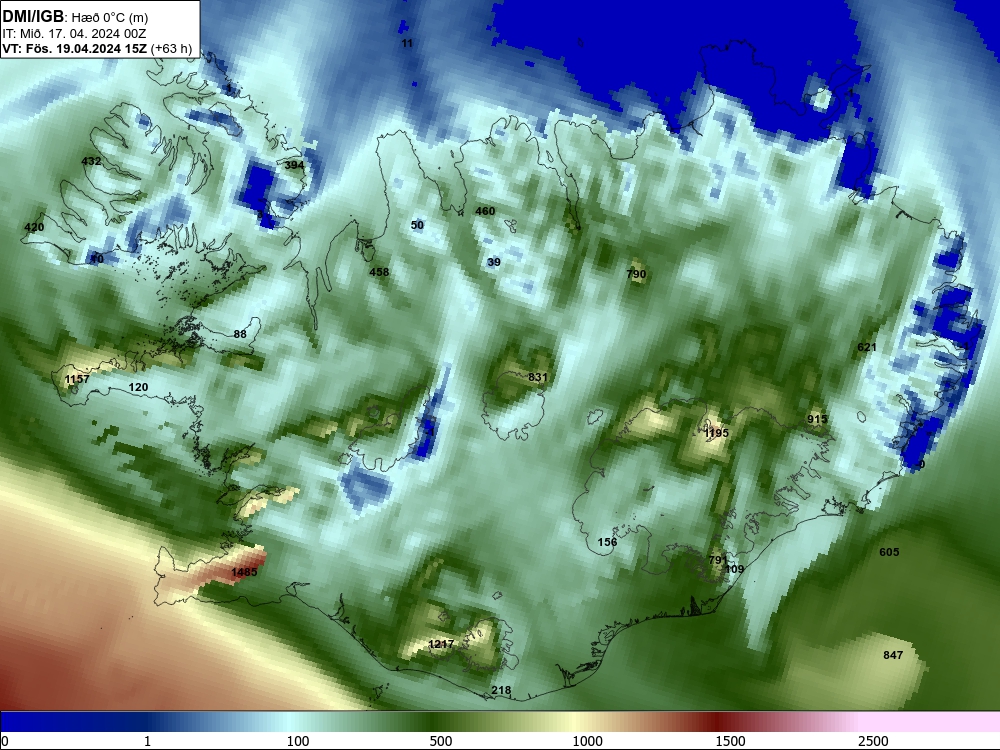Viewport: 1000px width, 750px height.
Task: Click the map value 218
Action: coord(501,690)
